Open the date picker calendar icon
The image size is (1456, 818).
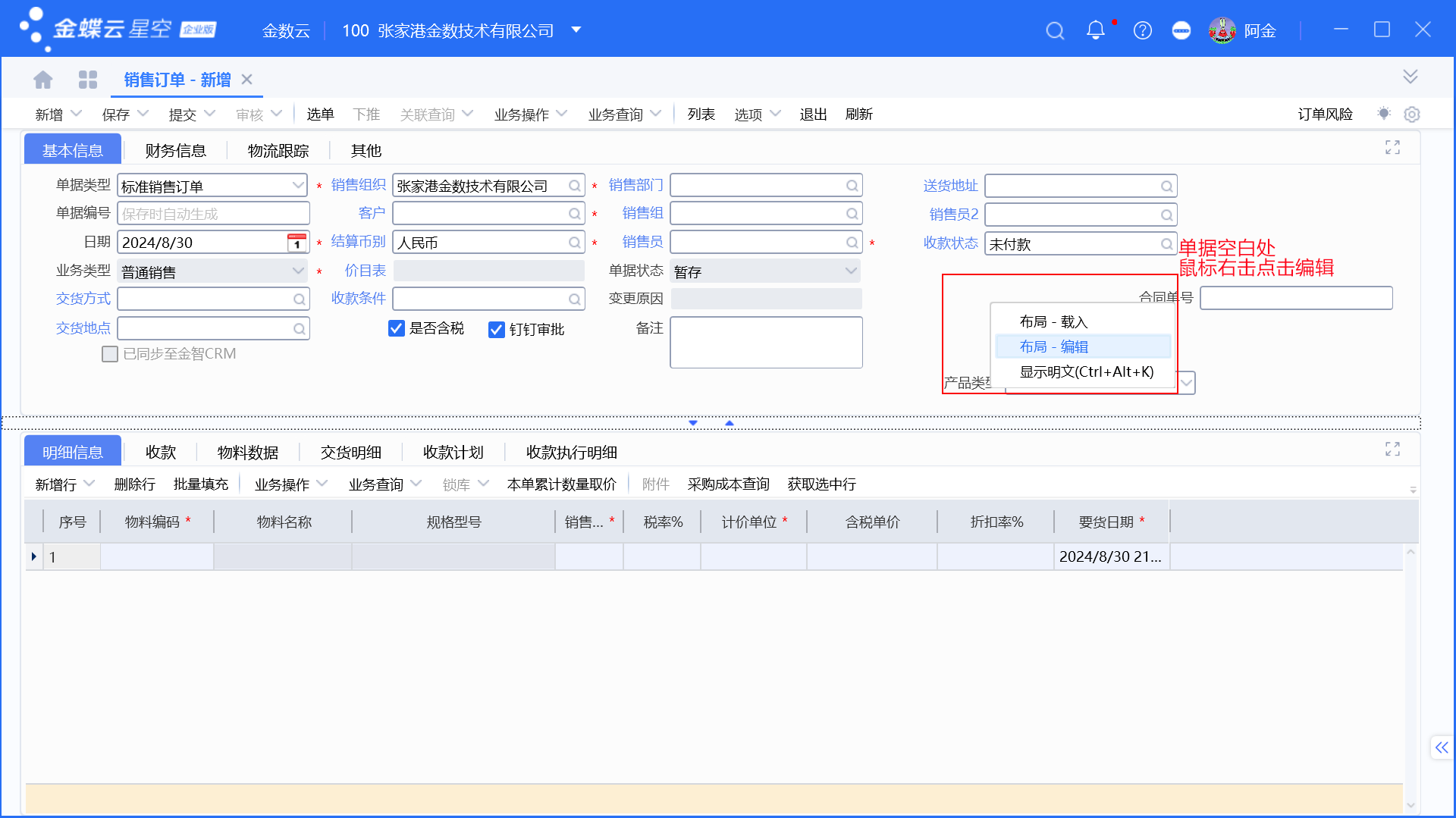pos(297,243)
